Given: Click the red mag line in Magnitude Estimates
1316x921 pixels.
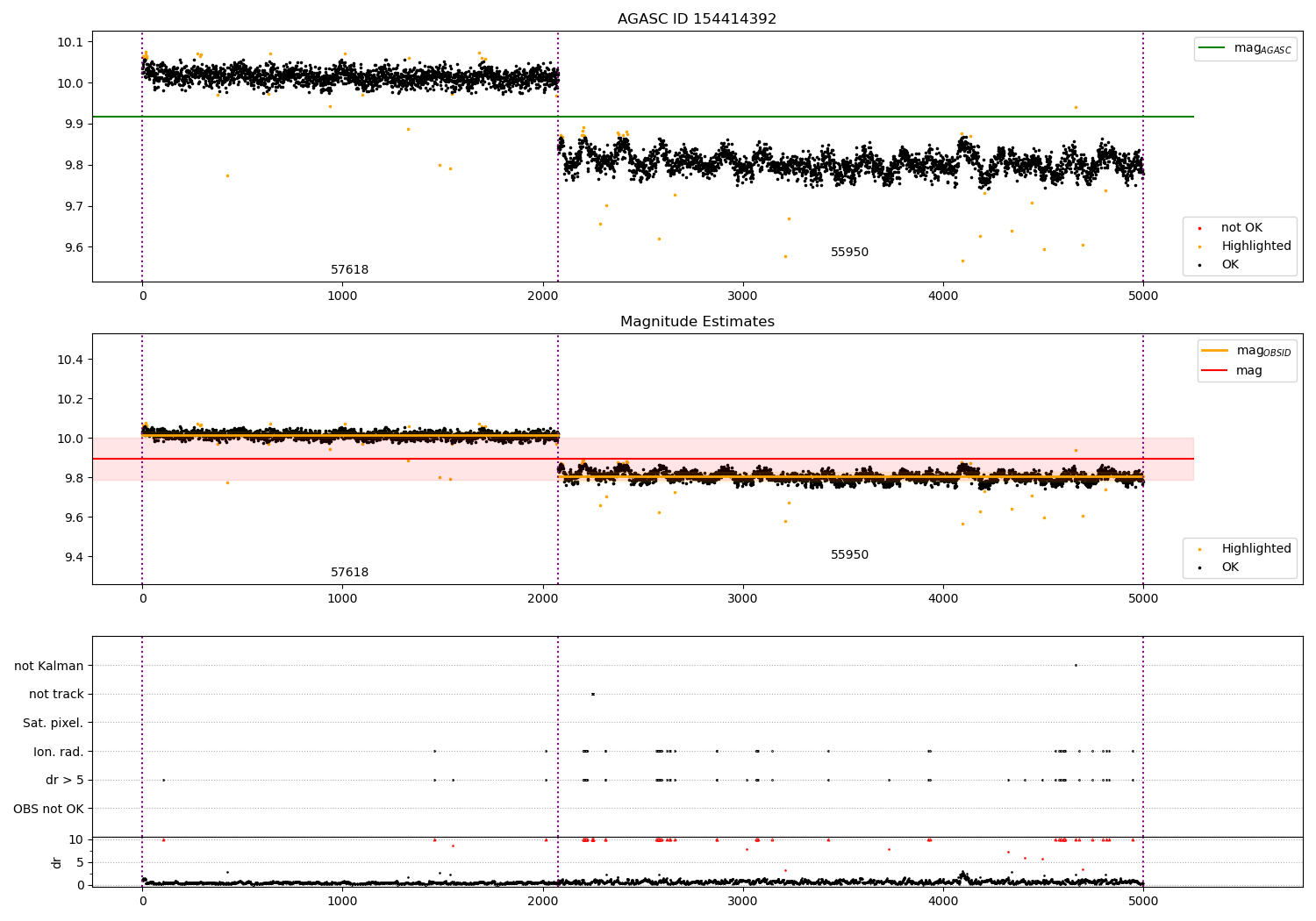Looking at the screenshot, I should coord(643,459).
